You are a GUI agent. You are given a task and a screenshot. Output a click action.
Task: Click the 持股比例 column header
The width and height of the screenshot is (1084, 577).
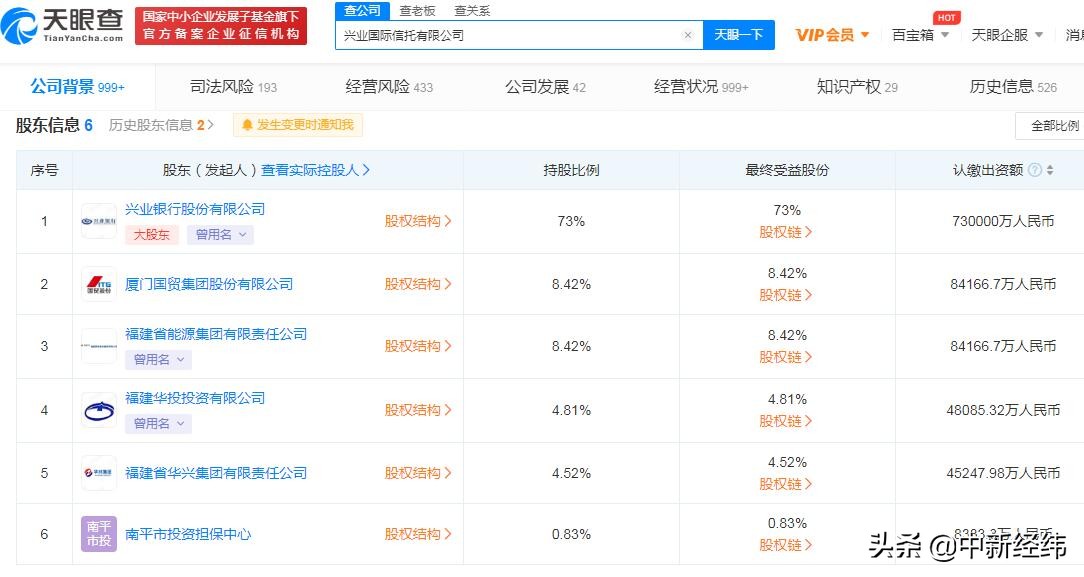tap(571, 170)
